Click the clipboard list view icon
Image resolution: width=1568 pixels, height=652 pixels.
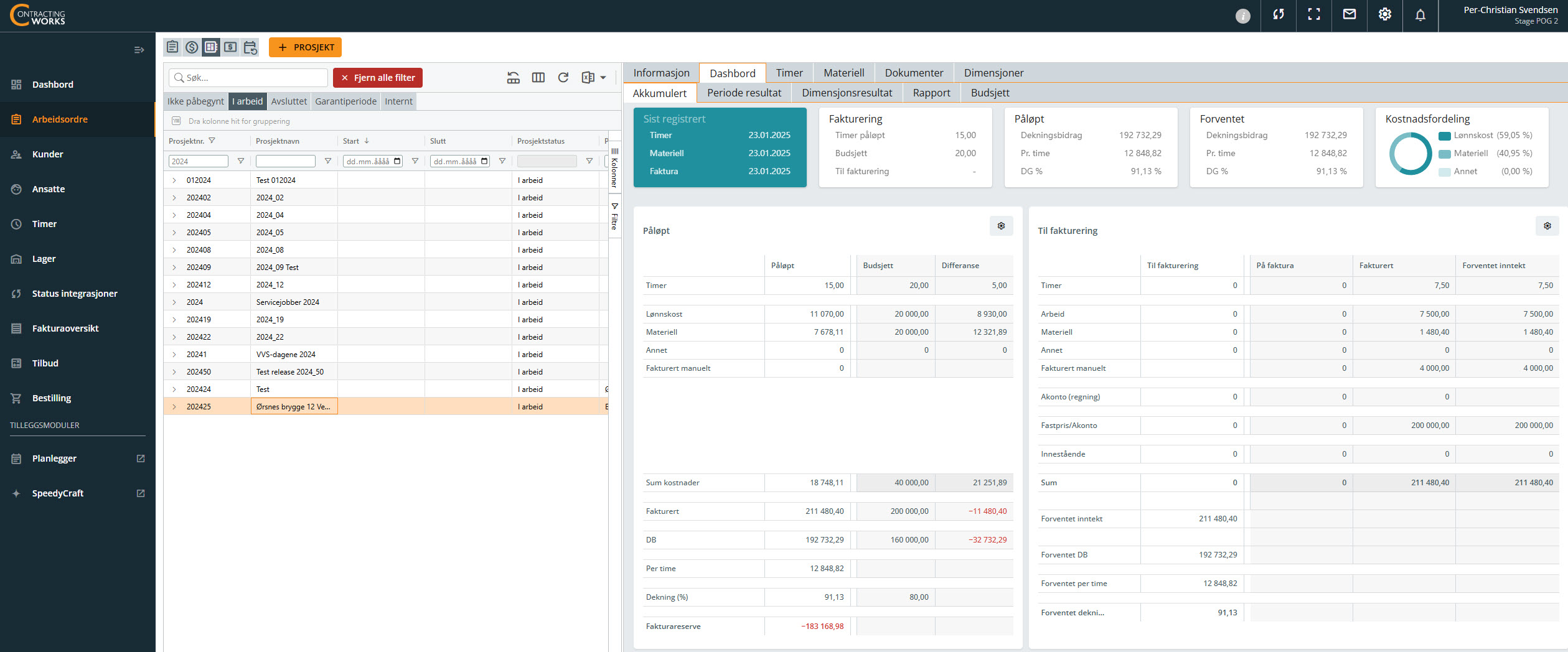pyautogui.click(x=172, y=47)
